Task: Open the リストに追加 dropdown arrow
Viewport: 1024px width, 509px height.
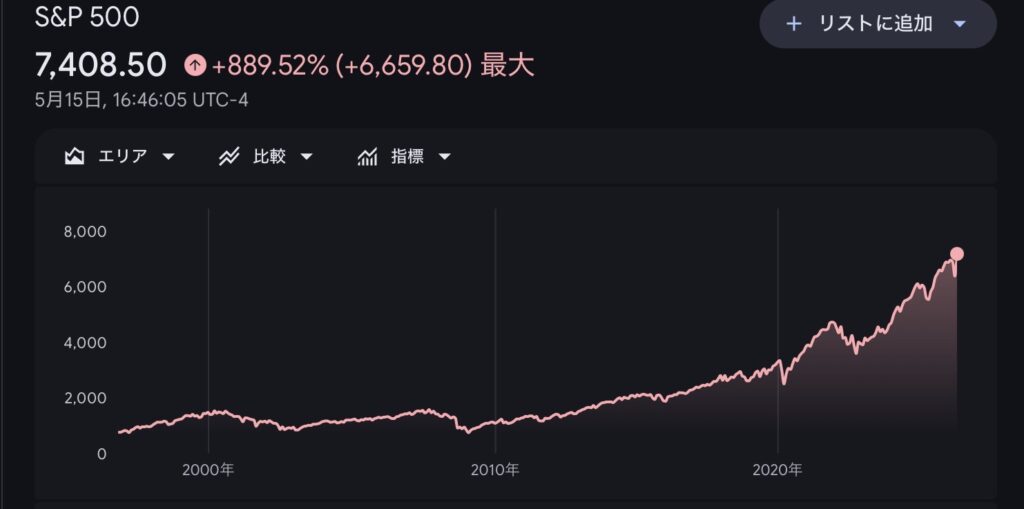Action: pyautogui.click(x=959, y=24)
